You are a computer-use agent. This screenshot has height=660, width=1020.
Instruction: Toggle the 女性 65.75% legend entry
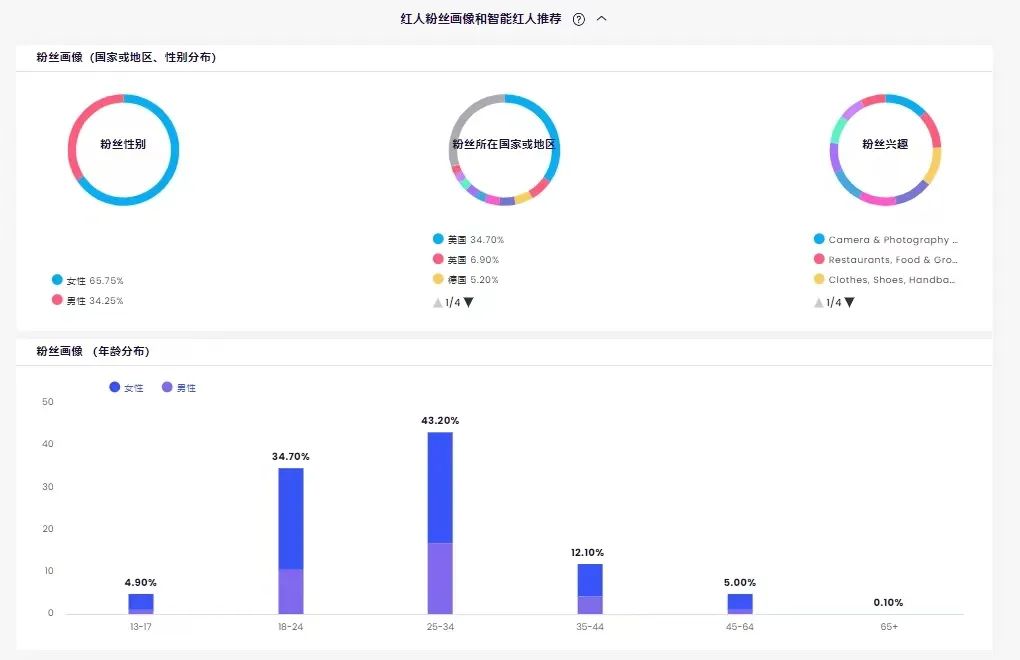point(88,280)
